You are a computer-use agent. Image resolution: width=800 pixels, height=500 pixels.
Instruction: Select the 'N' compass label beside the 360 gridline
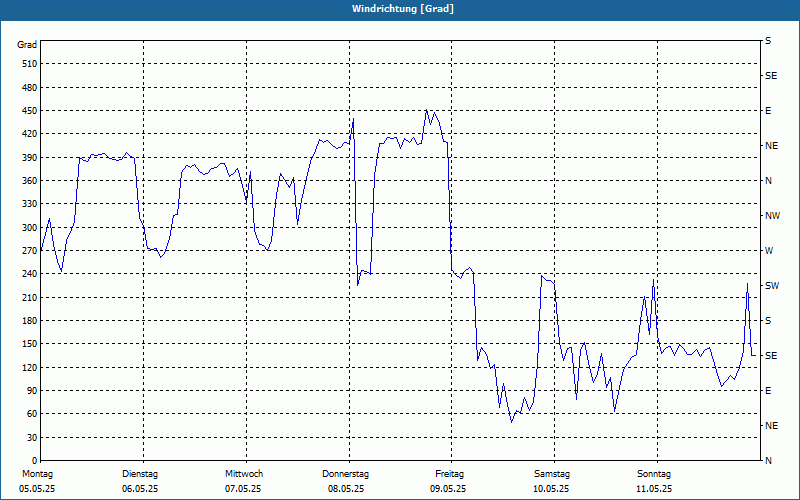(x=768, y=181)
